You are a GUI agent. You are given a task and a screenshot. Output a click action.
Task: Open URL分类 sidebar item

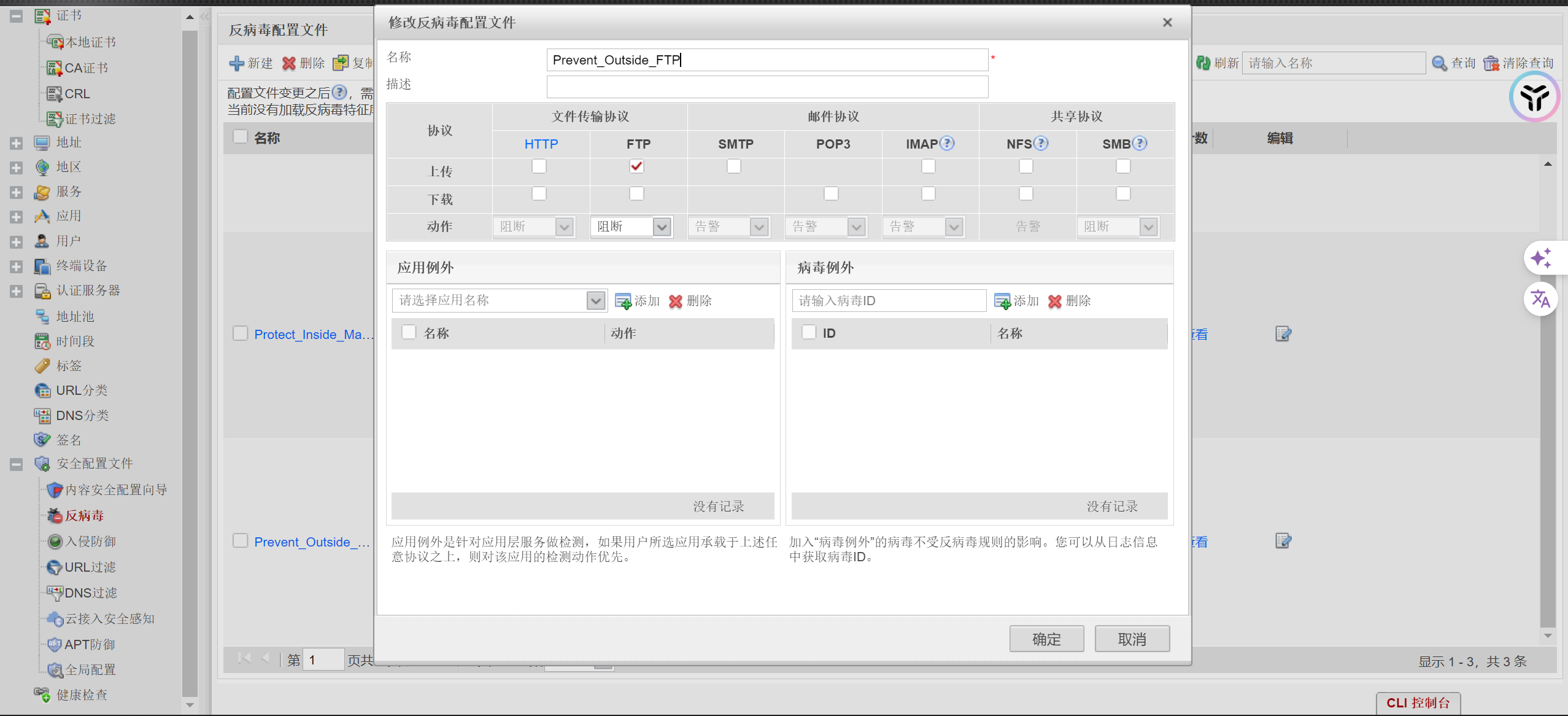[82, 391]
